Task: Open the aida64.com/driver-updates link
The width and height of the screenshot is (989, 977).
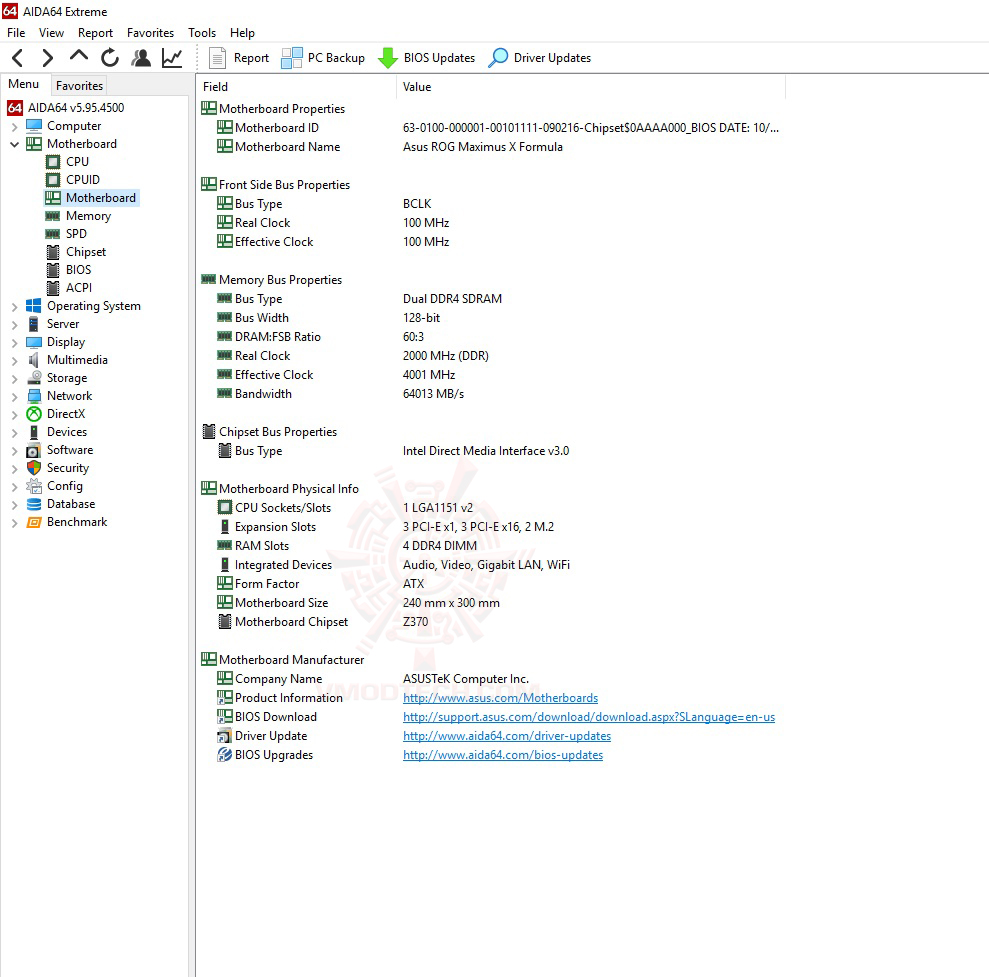Action: (x=507, y=736)
